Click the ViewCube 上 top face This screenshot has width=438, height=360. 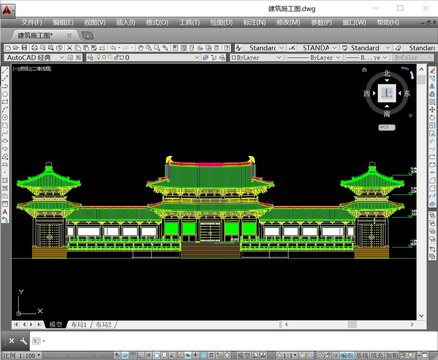[387, 93]
